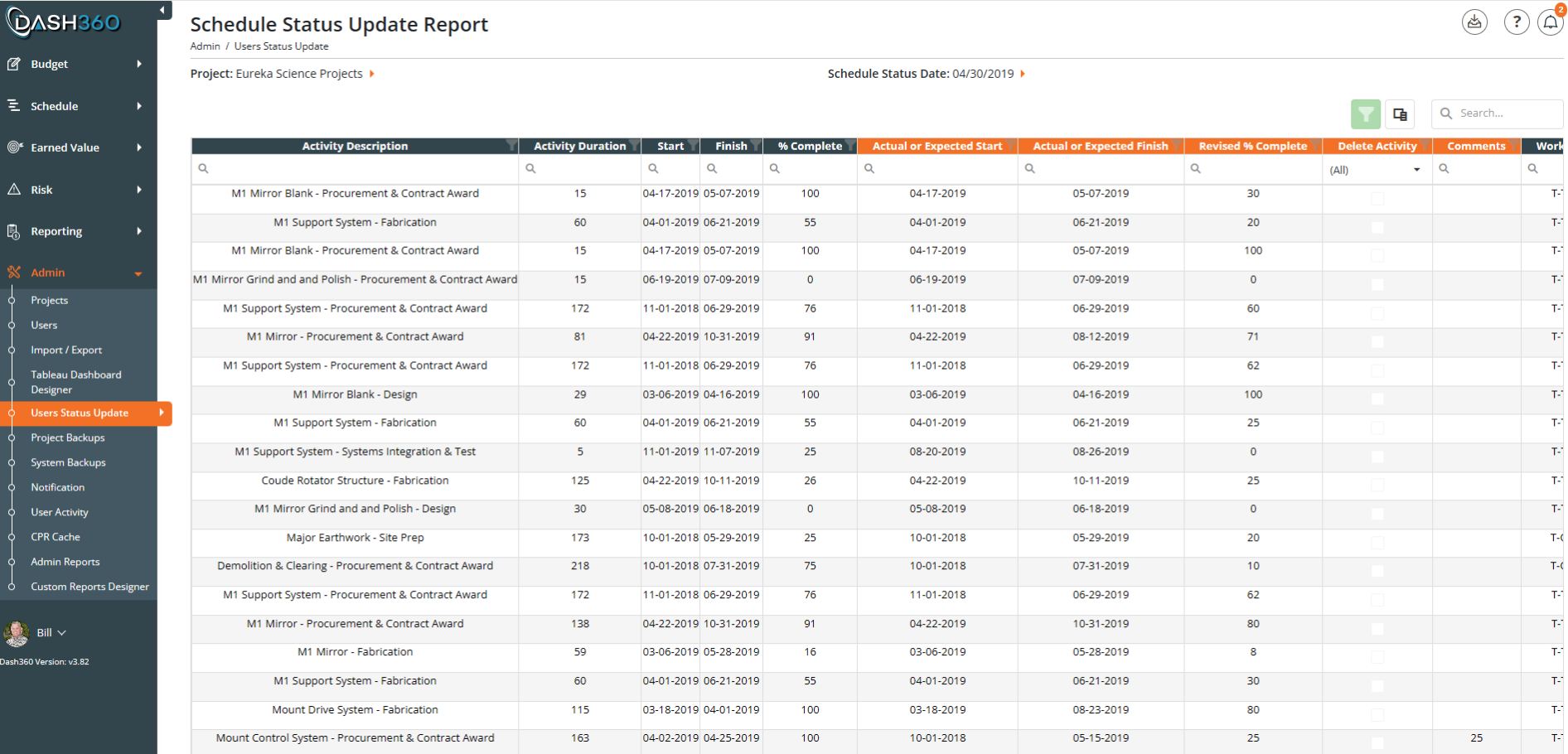Open the column chooser icon
Image resolution: width=1568 pixels, height=754 pixels.
click(1400, 114)
